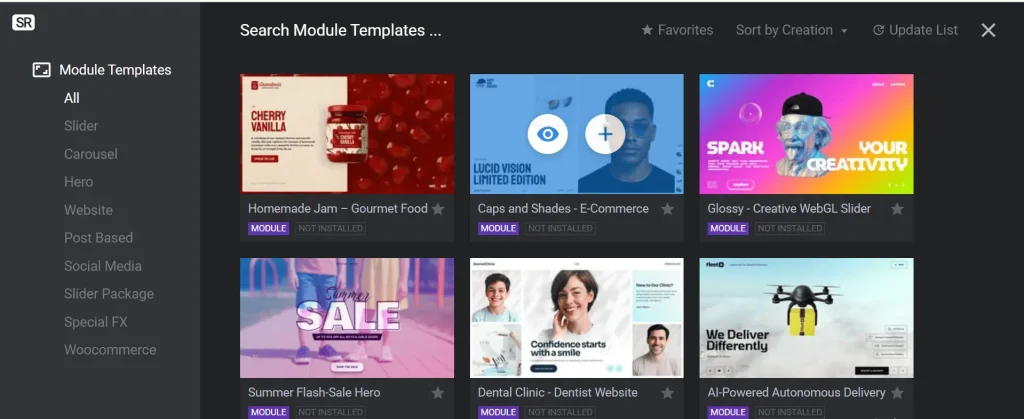
Task: Favorite the Caps and Shades - E-Commerce template
Action: pyautogui.click(x=667, y=209)
